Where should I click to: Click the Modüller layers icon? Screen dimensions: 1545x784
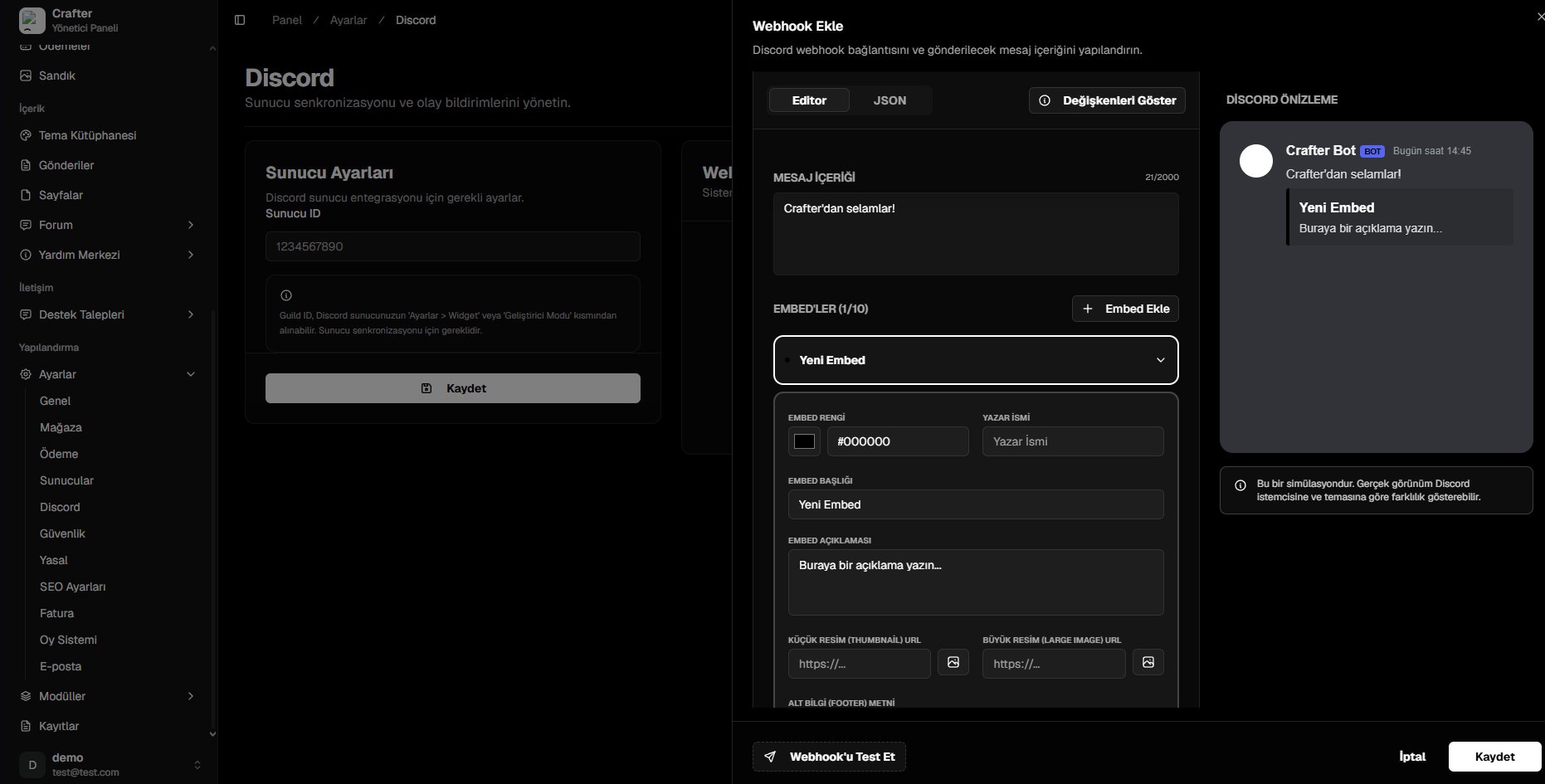point(26,696)
